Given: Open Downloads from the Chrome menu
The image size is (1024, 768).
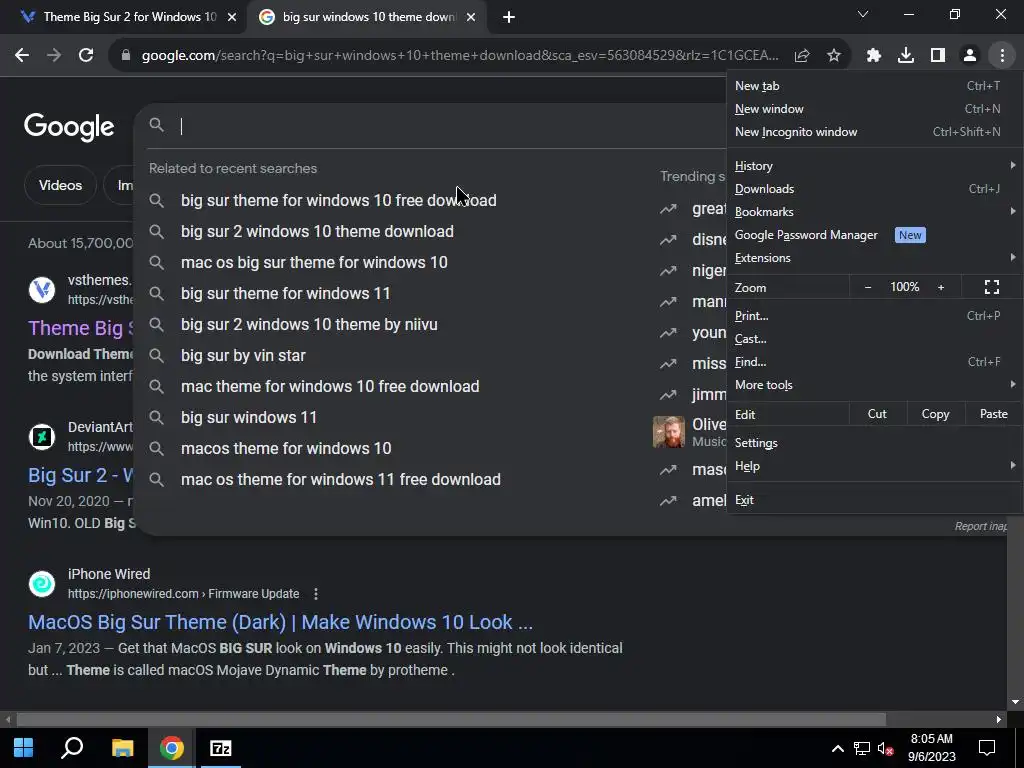Looking at the screenshot, I should [874, 189].
